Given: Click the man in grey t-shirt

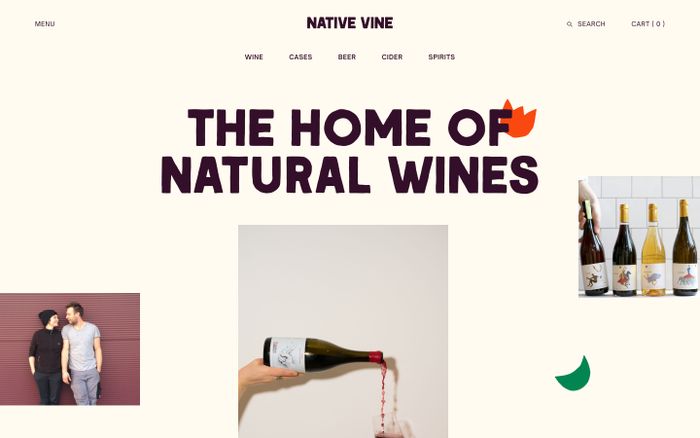Looking at the screenshot, I should 81,354.
